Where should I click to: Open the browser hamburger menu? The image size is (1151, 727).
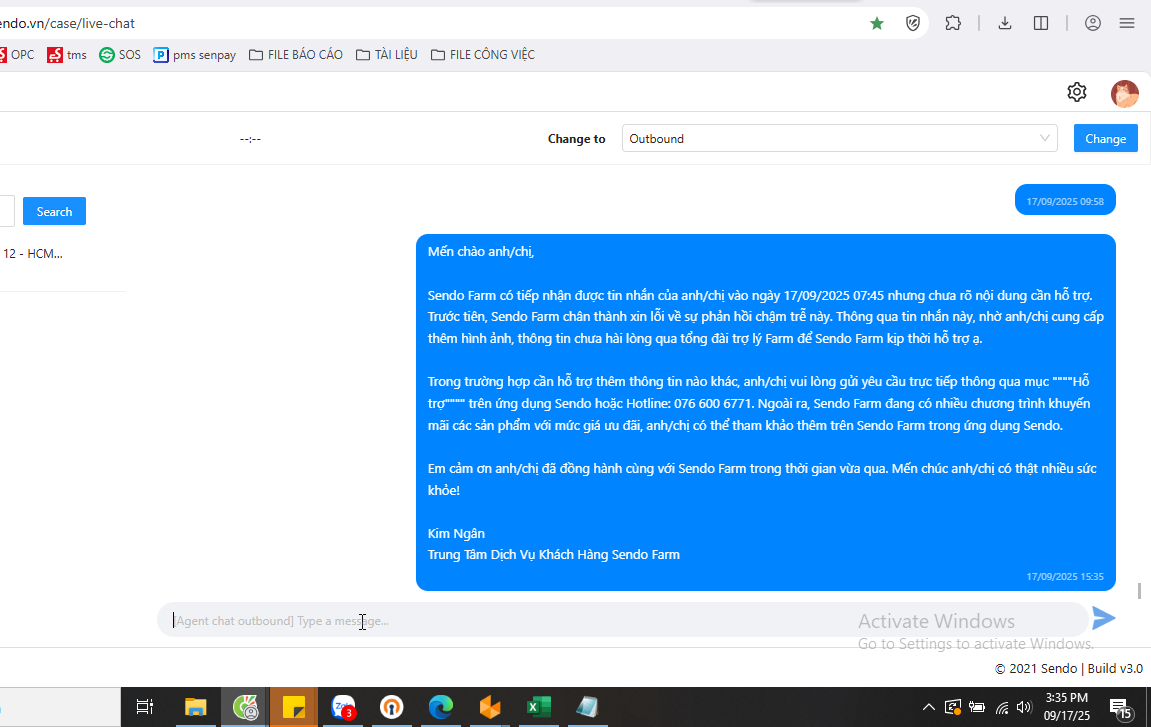point(1127,23)
